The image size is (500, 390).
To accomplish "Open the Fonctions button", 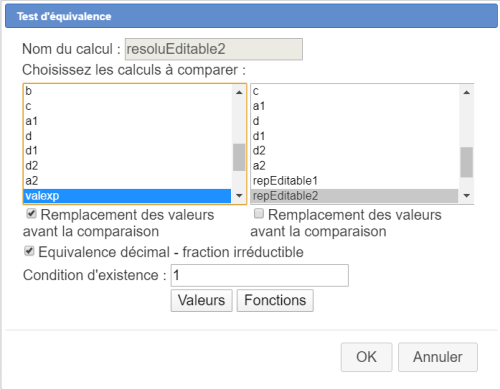I will point(275,300).
